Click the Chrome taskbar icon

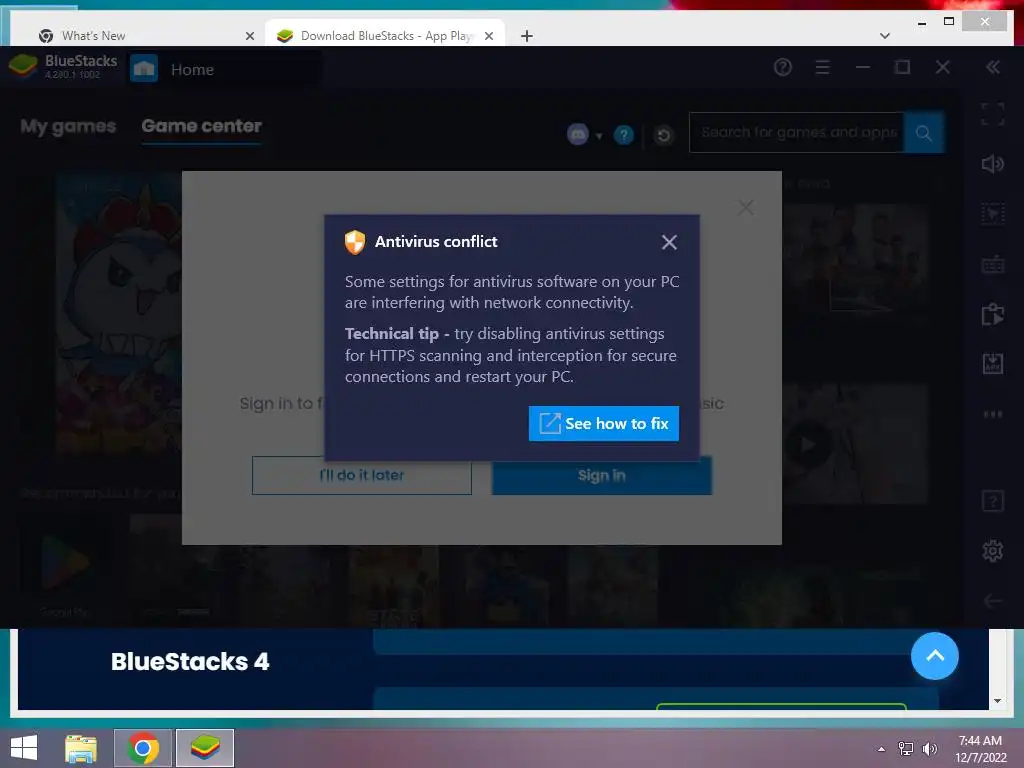point(143,748)
